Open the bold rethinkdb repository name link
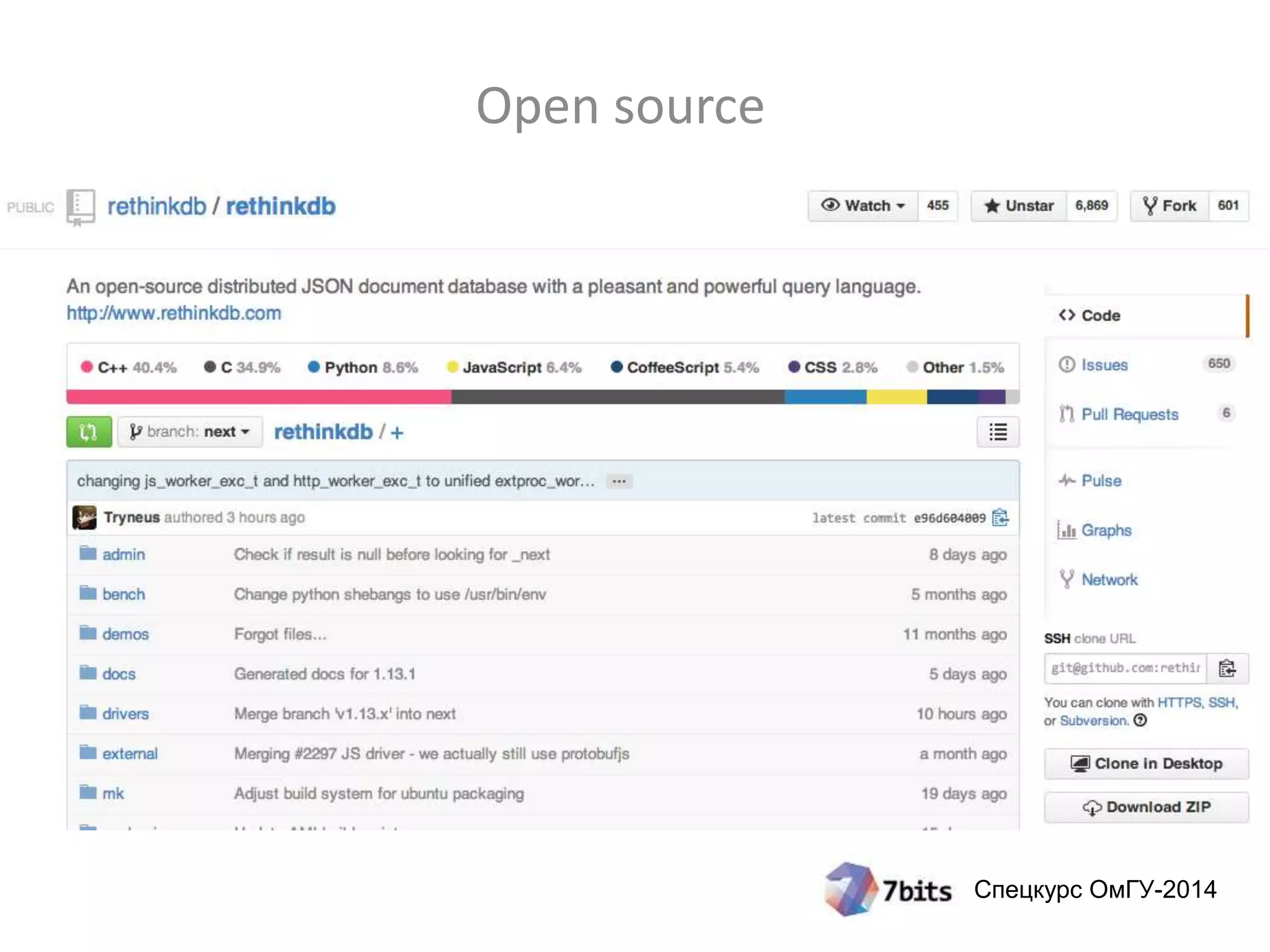1270x952 pixels. pos(280,206)
